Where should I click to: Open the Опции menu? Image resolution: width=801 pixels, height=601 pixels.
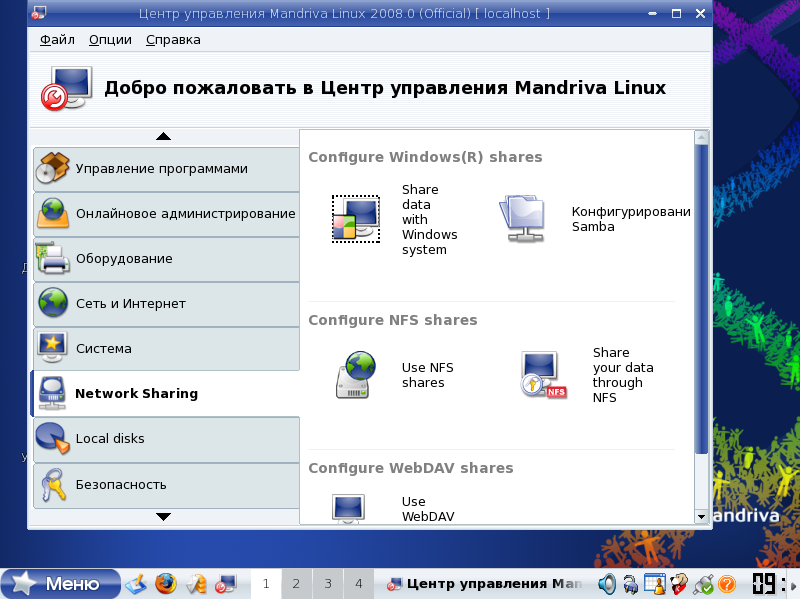point(110,40)
